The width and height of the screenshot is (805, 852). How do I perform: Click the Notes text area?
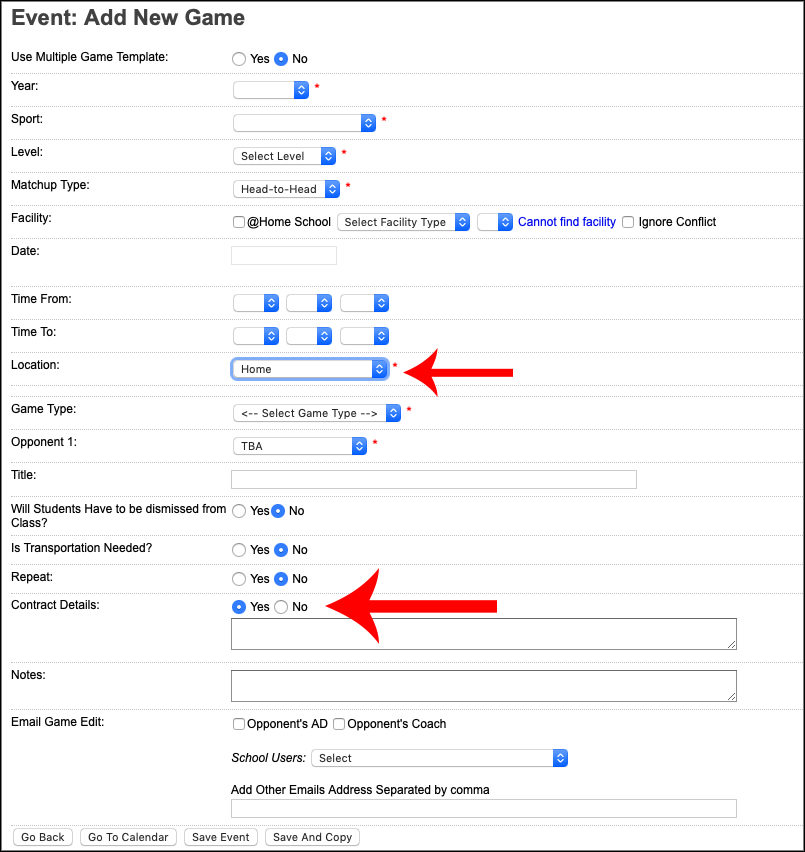tap(483, 686)
